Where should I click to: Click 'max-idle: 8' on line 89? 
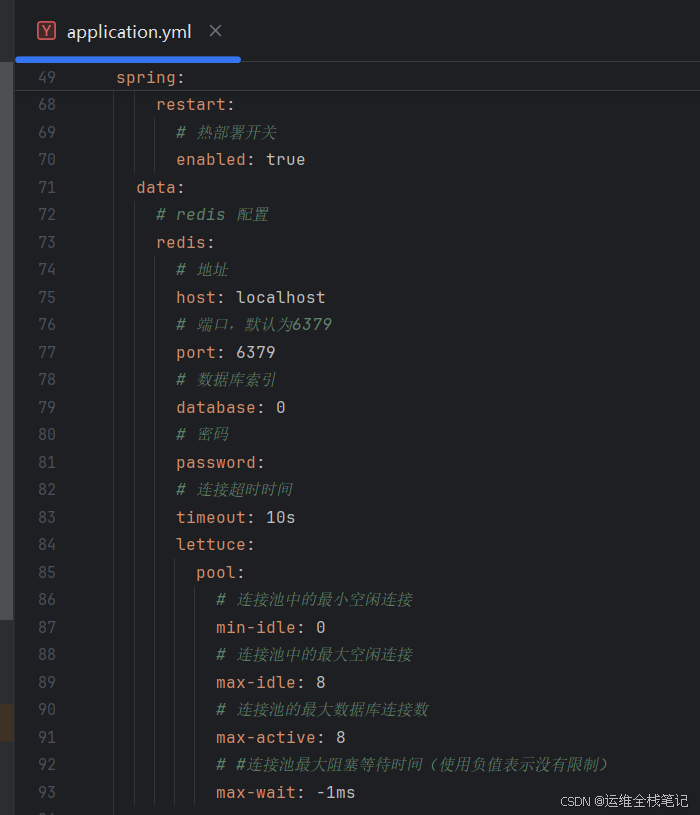click(x=271, y=682)
